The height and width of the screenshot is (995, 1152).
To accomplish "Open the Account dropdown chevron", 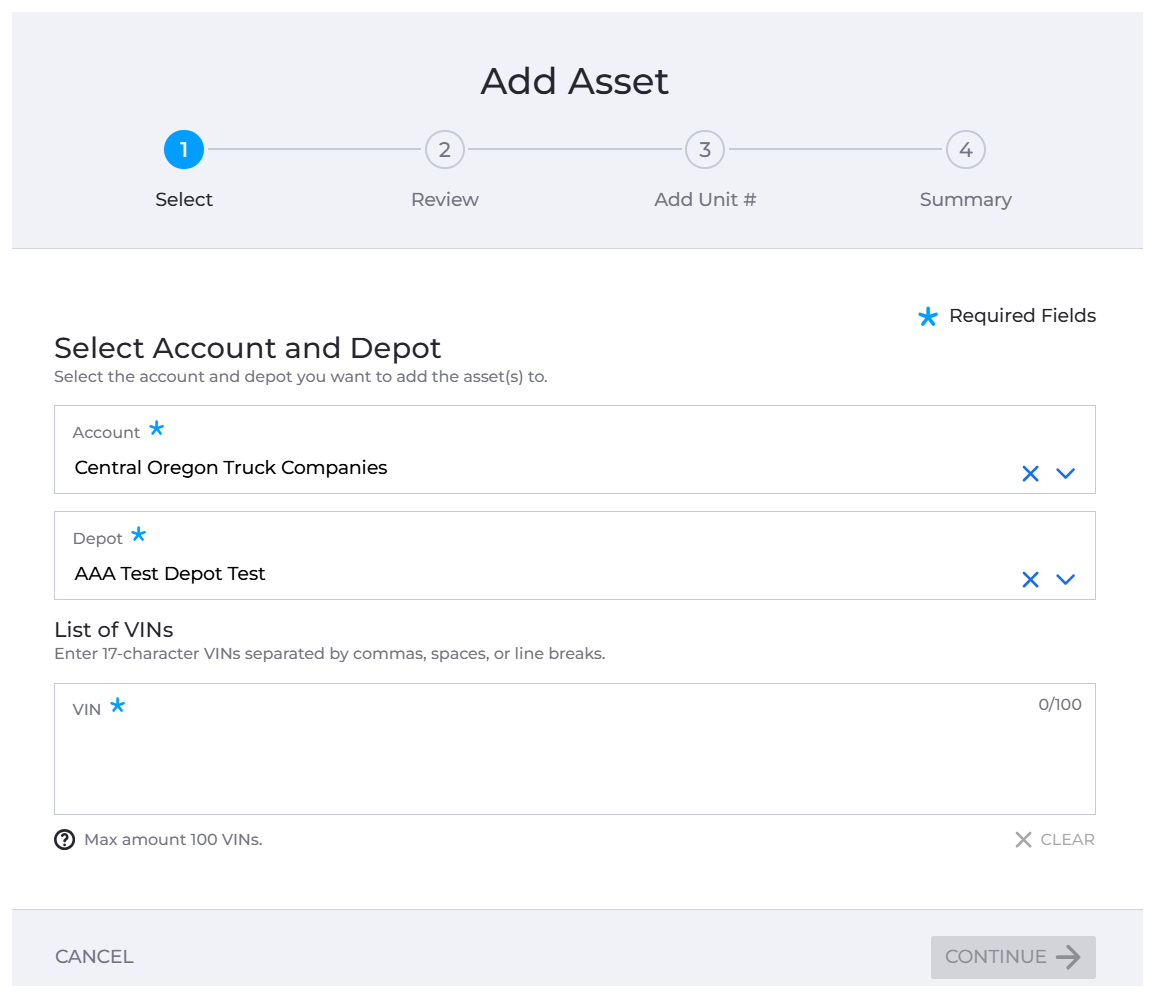I will (x=1065, y=474).
